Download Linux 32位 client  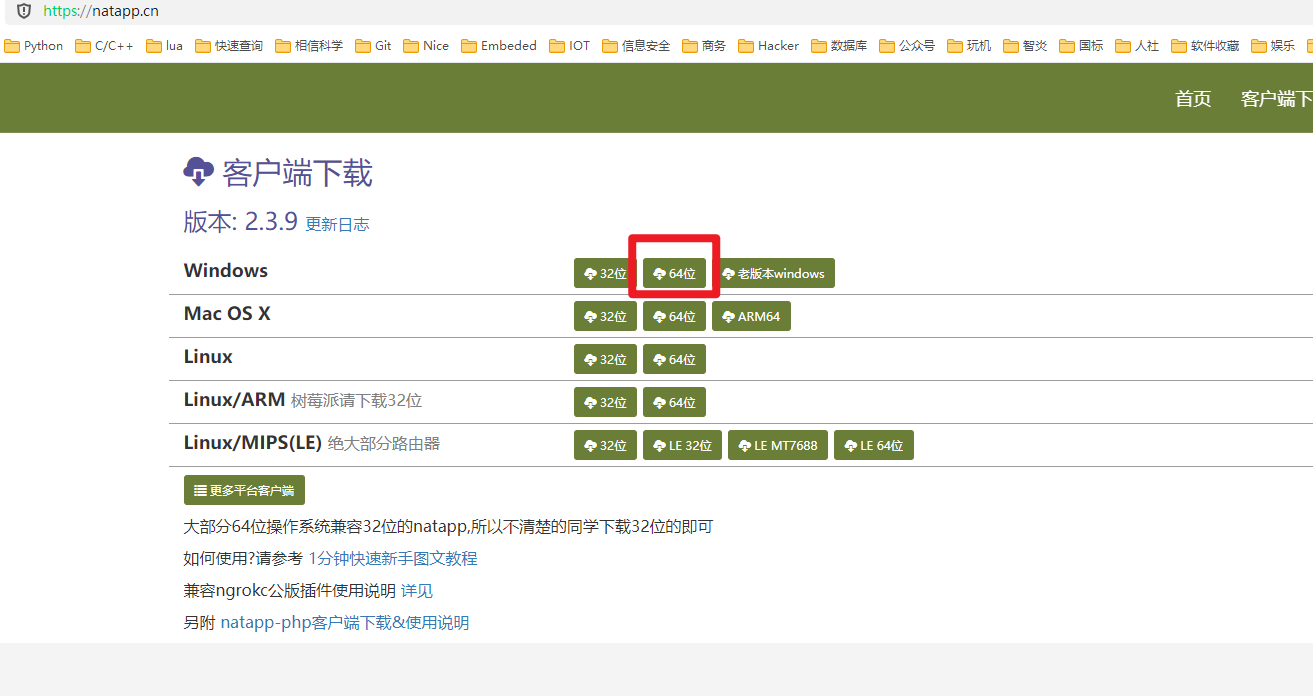click(x=605, y=359)
